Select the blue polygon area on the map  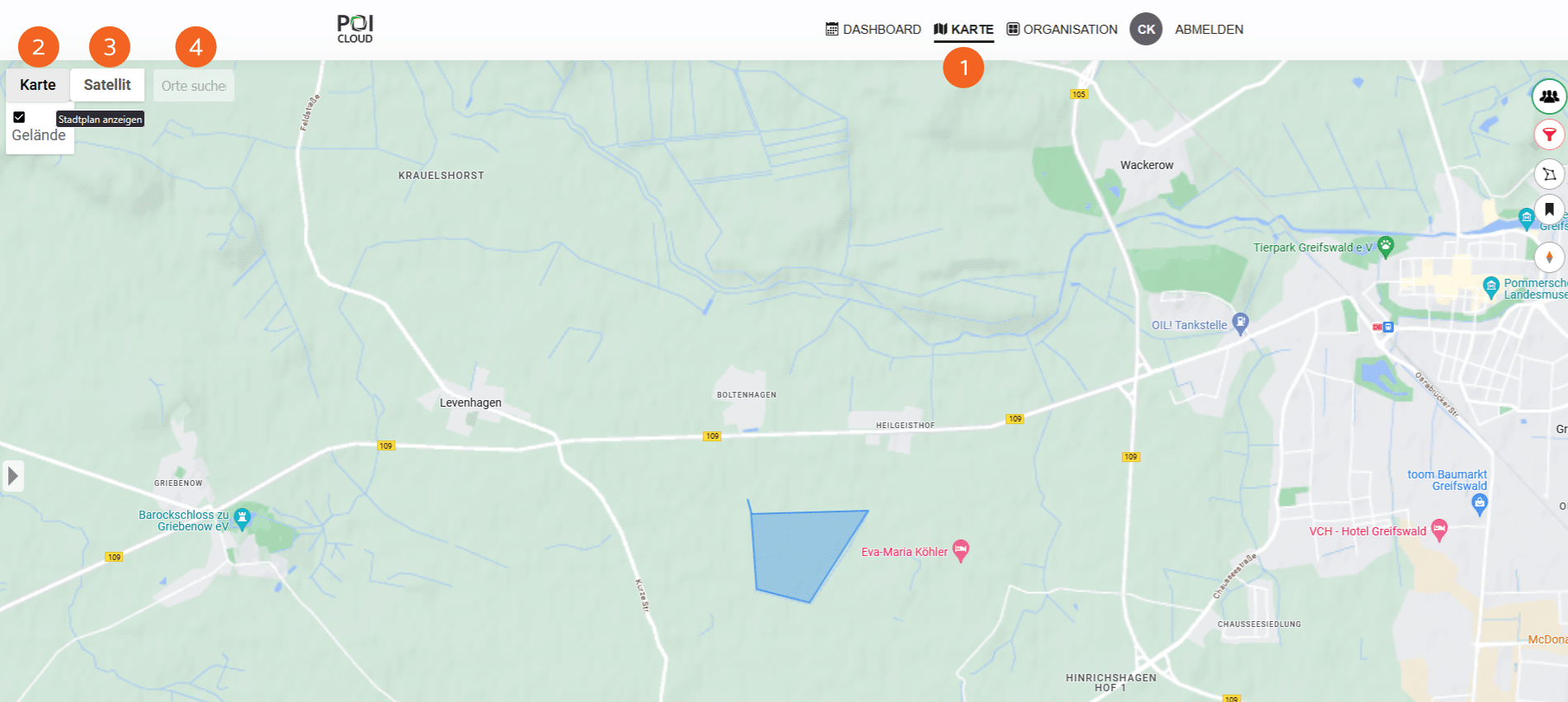[x=800, y=553]
